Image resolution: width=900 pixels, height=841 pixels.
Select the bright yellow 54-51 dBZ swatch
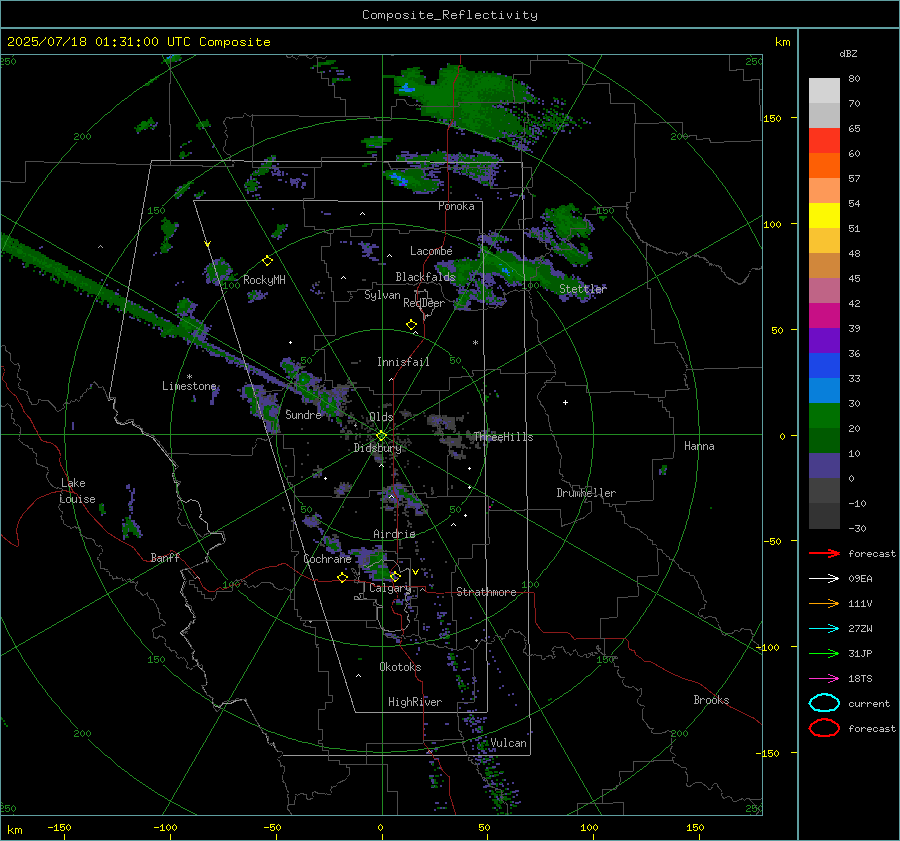824,216
